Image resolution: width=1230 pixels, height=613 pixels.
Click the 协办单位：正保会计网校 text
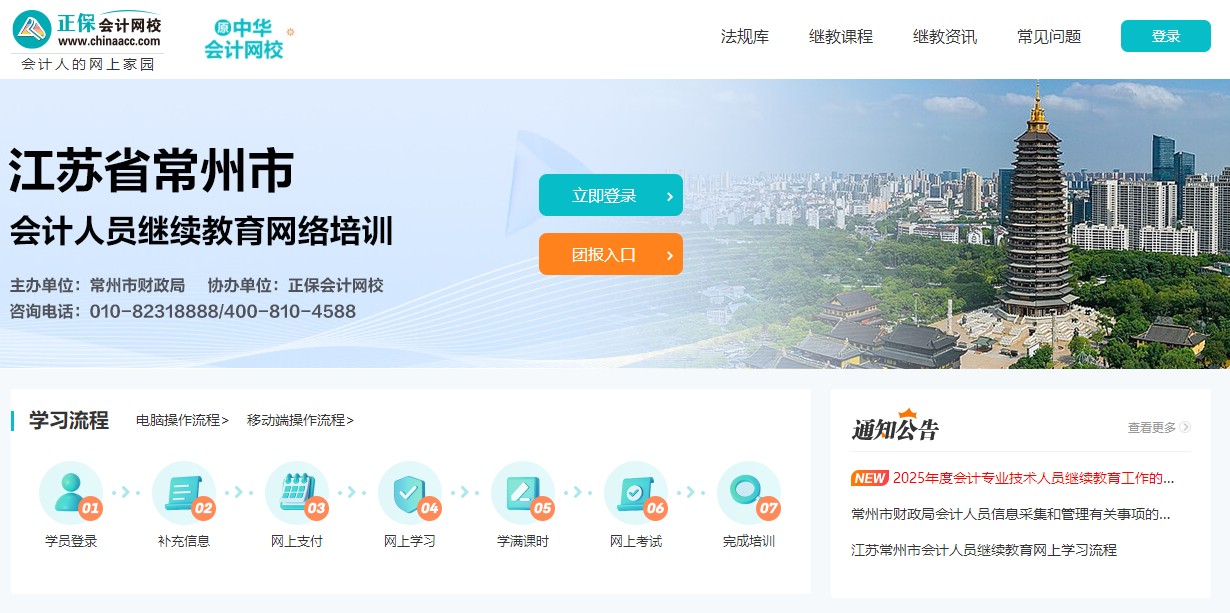(x=295, y=285)
